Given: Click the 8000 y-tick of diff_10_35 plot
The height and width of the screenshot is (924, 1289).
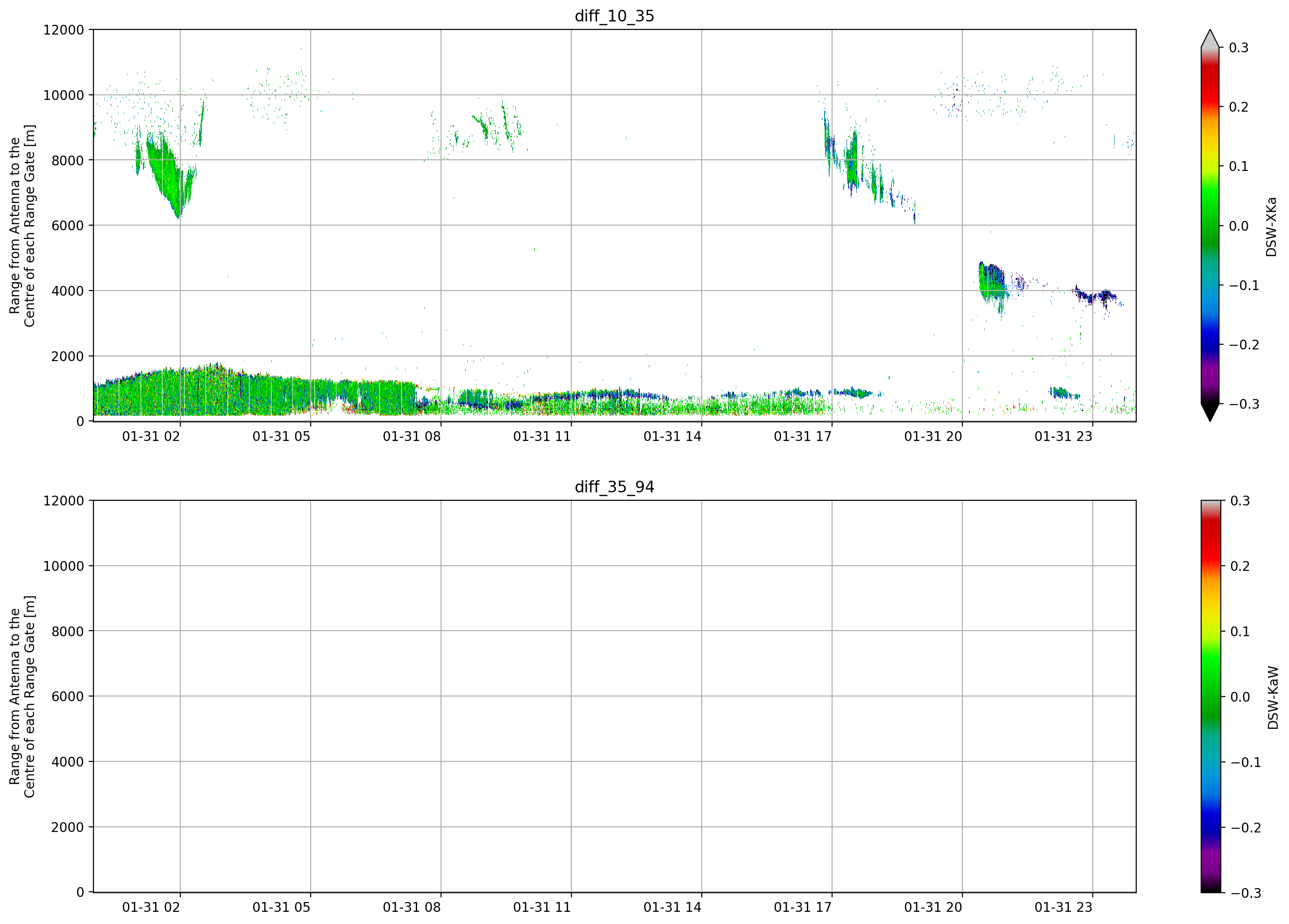Looking at the screenshot, I should point(68,161).
